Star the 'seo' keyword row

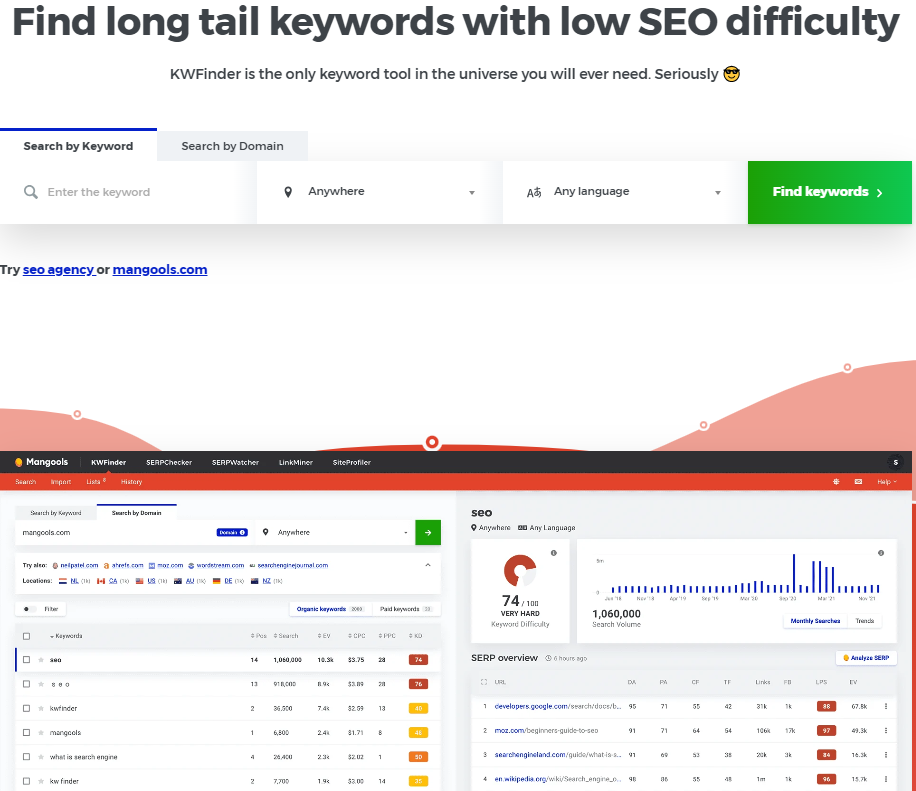(x=41, y=660)
